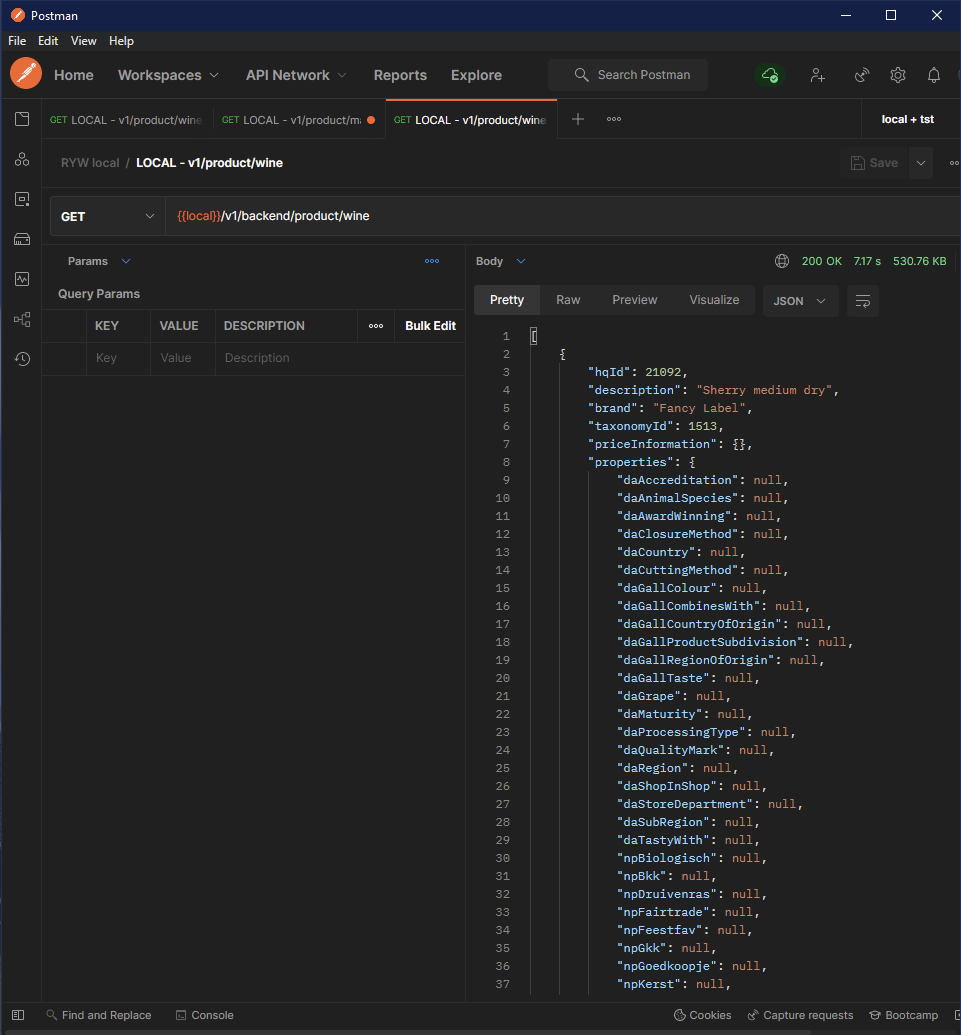Viewport: 961px width, 1035px height.
Task: Open the Flows sidebar icon
Action: [22, 319]
